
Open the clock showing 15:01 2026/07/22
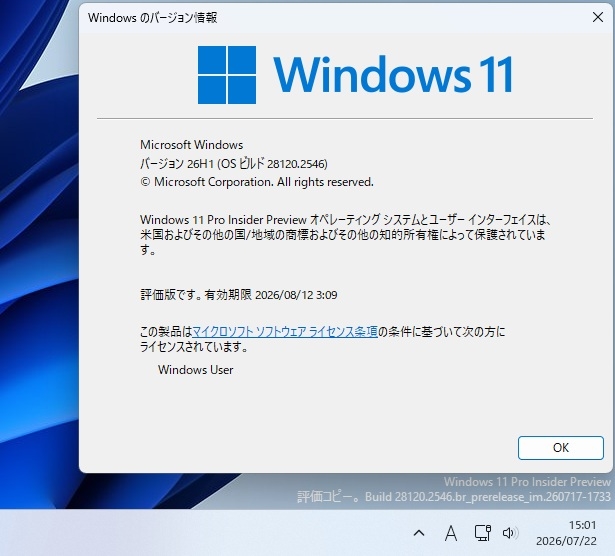click(566, 533)
